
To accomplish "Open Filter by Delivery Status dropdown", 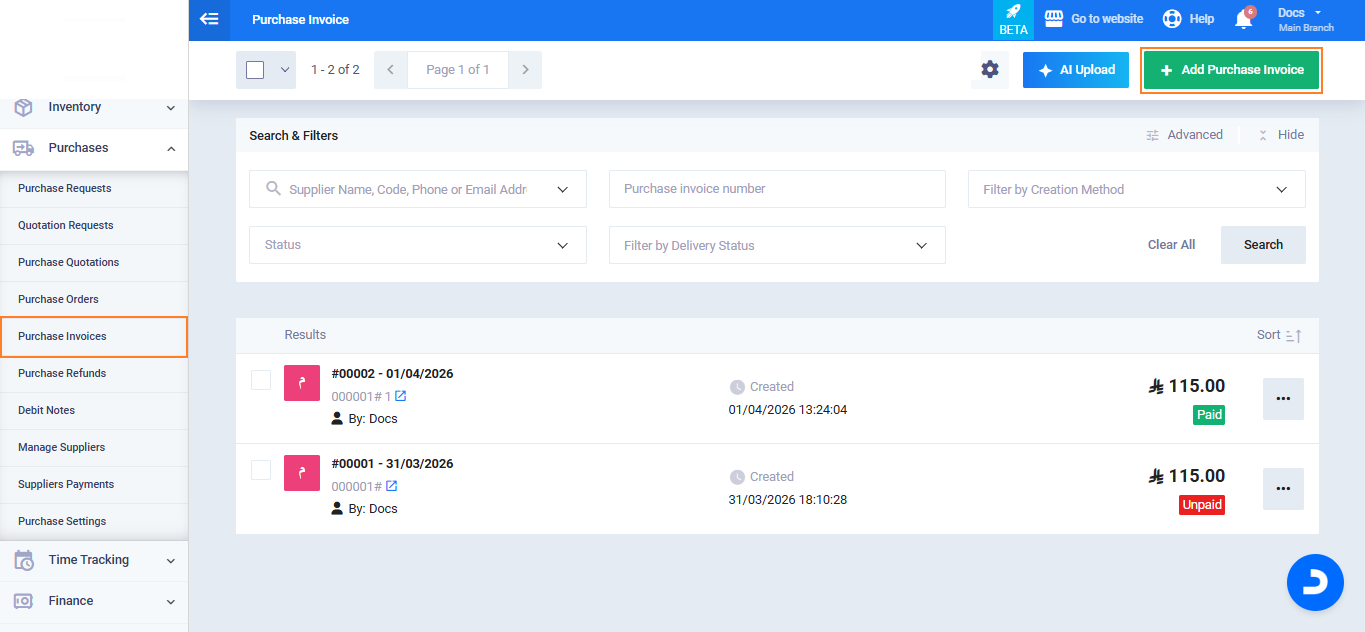I will (x=776, y=245).
